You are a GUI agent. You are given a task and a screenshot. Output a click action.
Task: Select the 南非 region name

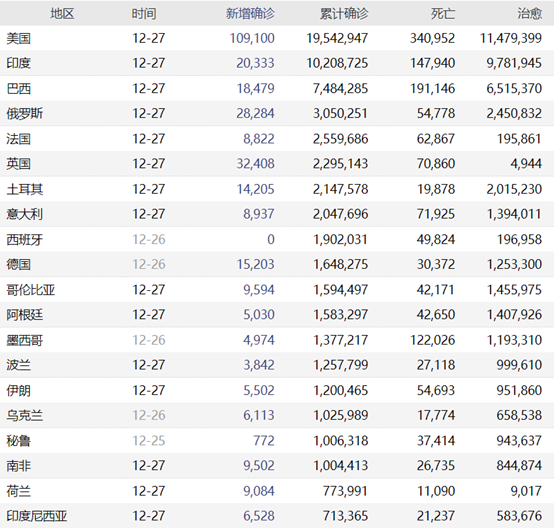point(18,466)
